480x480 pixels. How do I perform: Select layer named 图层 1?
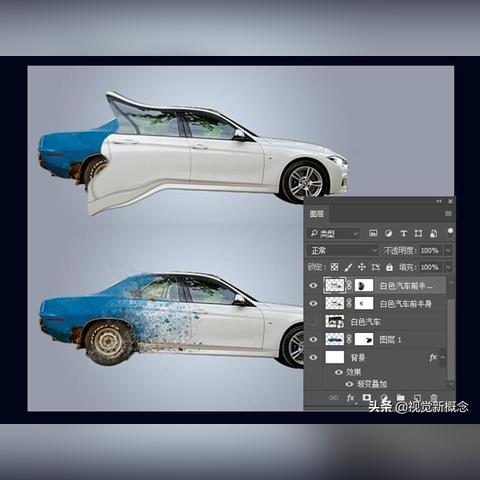[390, 340]
